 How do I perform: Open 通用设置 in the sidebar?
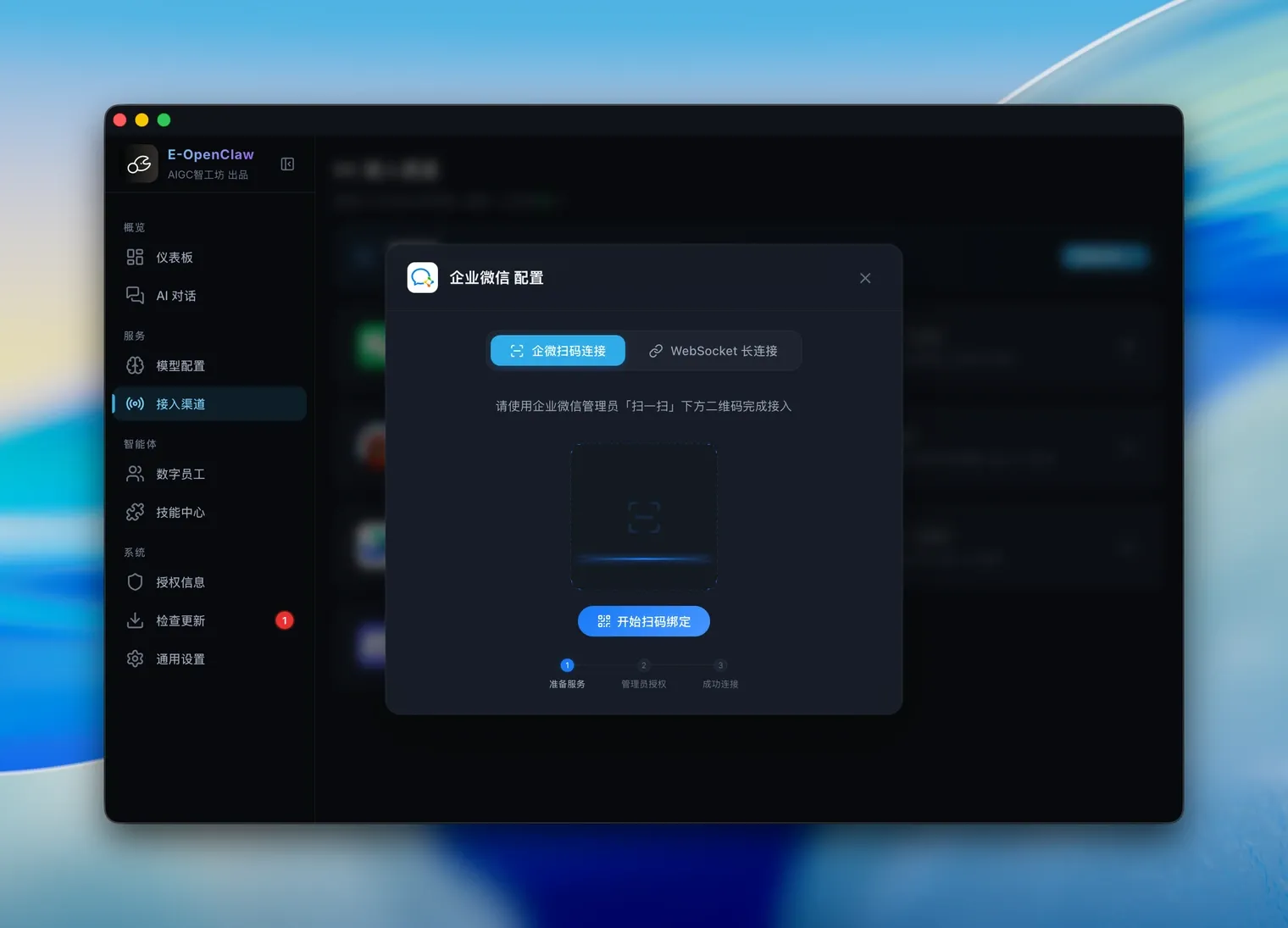tap(209, 659)
